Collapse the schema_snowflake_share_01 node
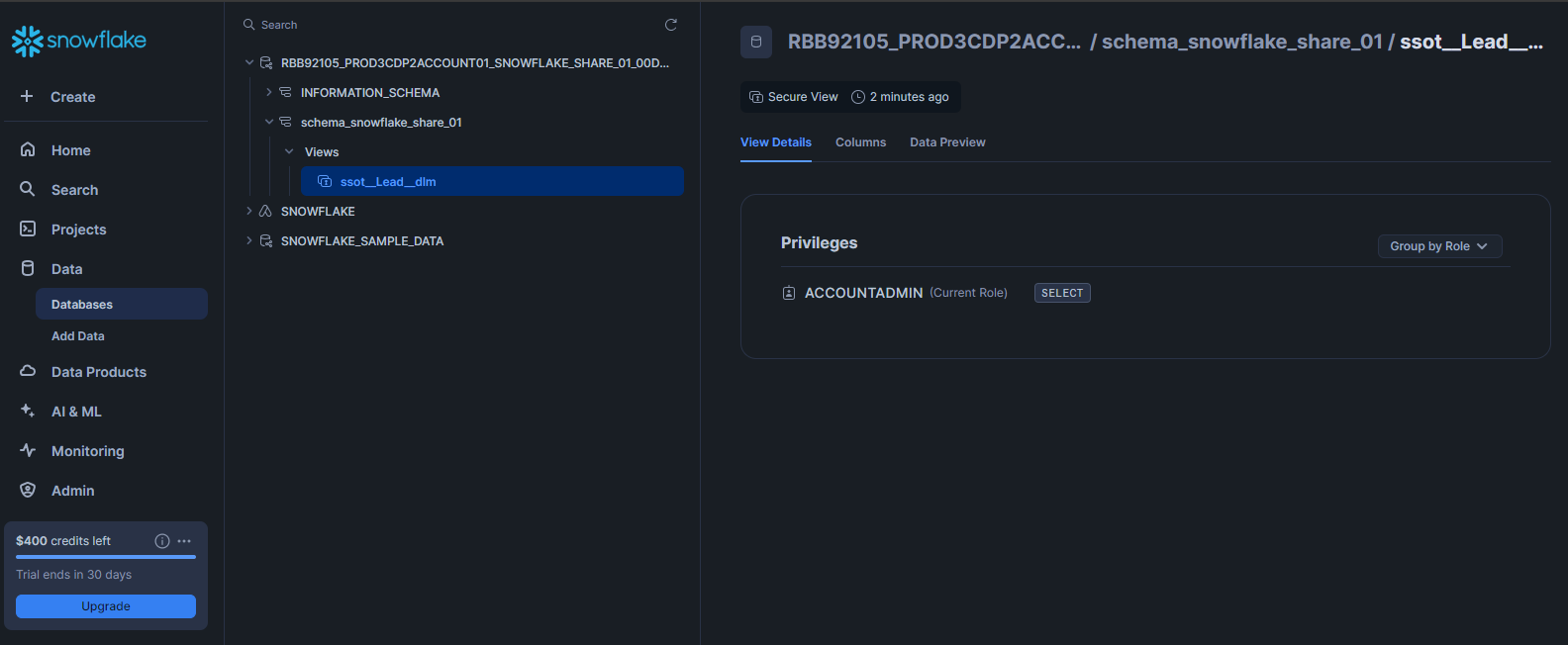1568x645 pixels. point(268,122)
